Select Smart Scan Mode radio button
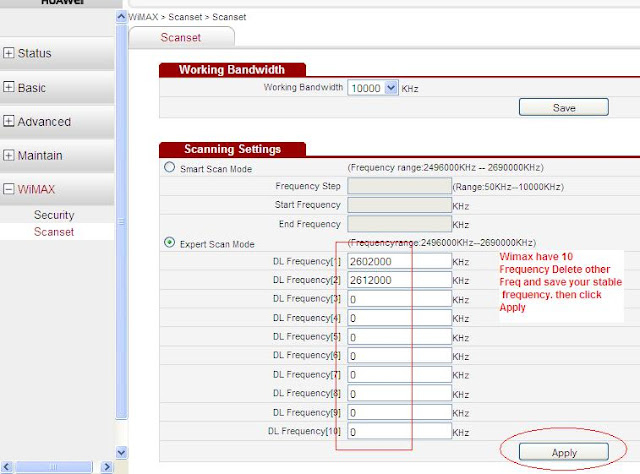Image resolution: width=640 pixels, height=474 pixels. click(169, 167)
